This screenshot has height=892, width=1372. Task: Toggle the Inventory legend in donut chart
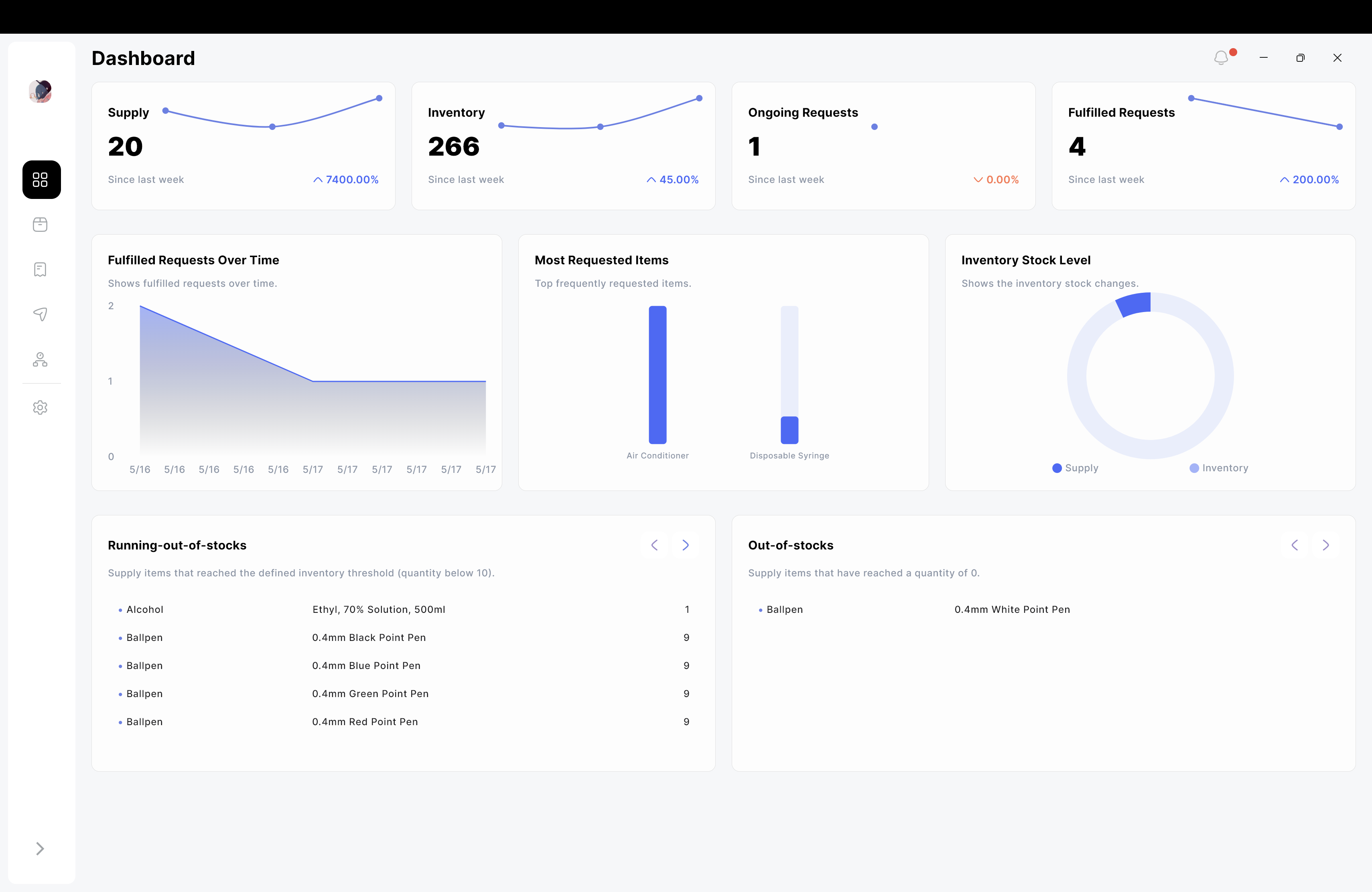(x=1219, y=468)
